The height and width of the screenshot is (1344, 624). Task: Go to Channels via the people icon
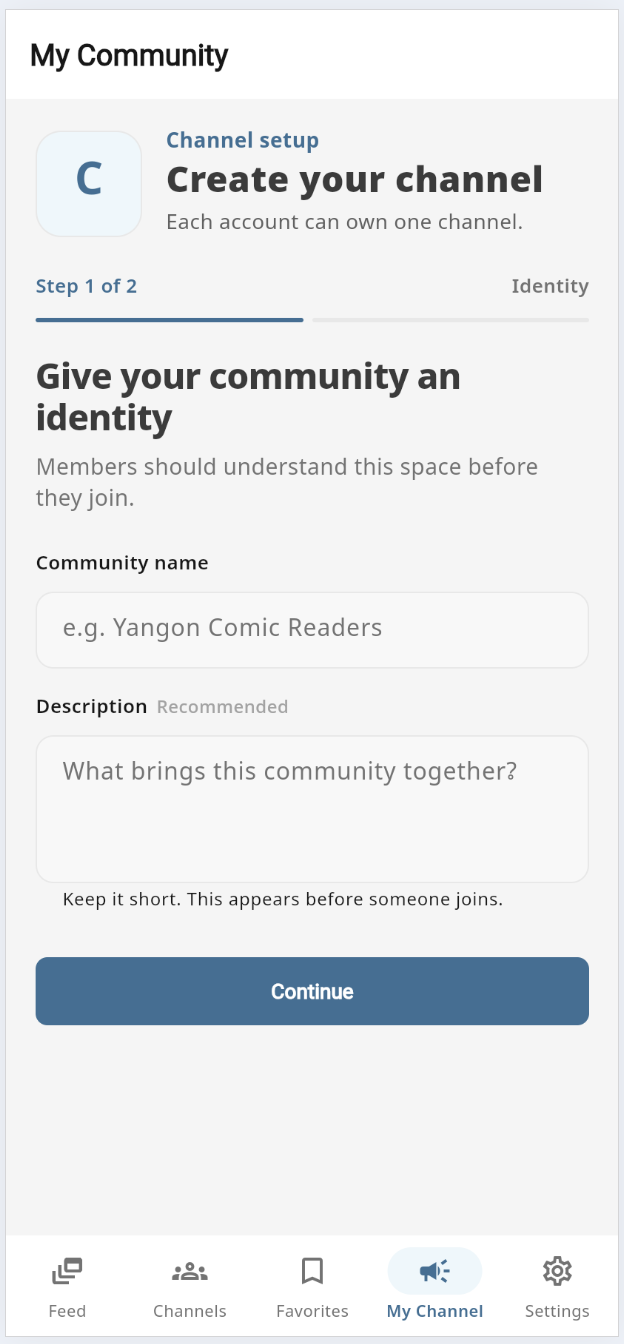[190, 1271]
